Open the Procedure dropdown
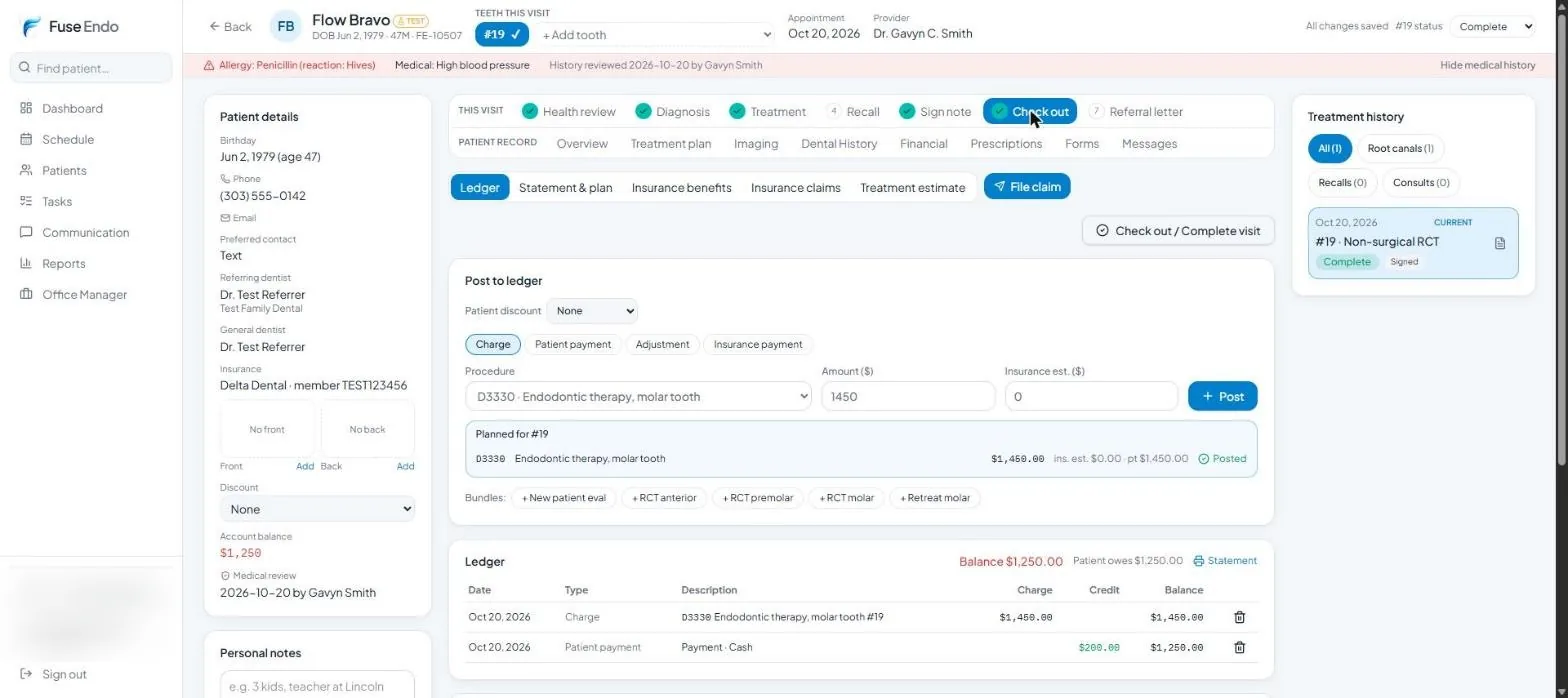 coord(638,397)
